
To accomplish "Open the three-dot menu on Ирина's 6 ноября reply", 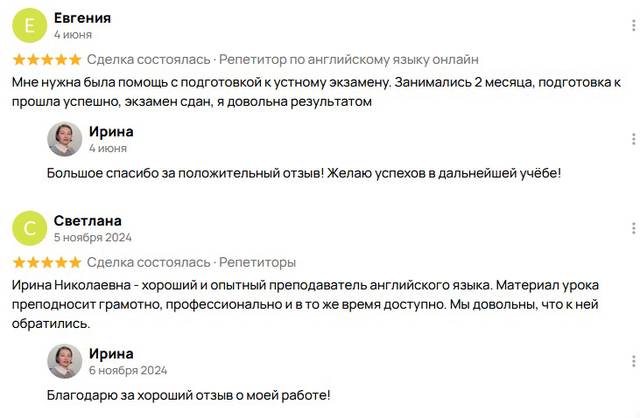I will coord(634,361).
